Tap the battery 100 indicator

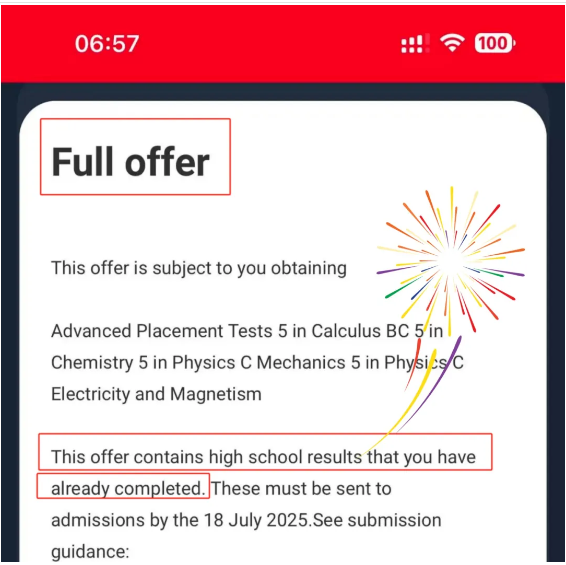tap(495, 43)
